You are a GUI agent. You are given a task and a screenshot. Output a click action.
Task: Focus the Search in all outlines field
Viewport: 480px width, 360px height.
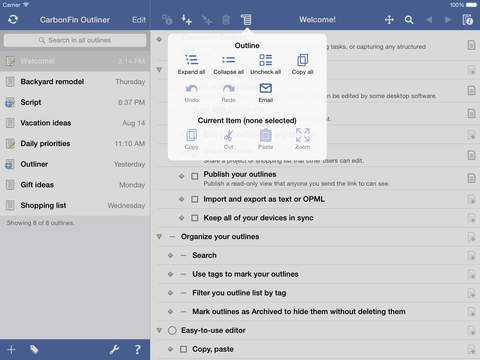coord(75,40)
